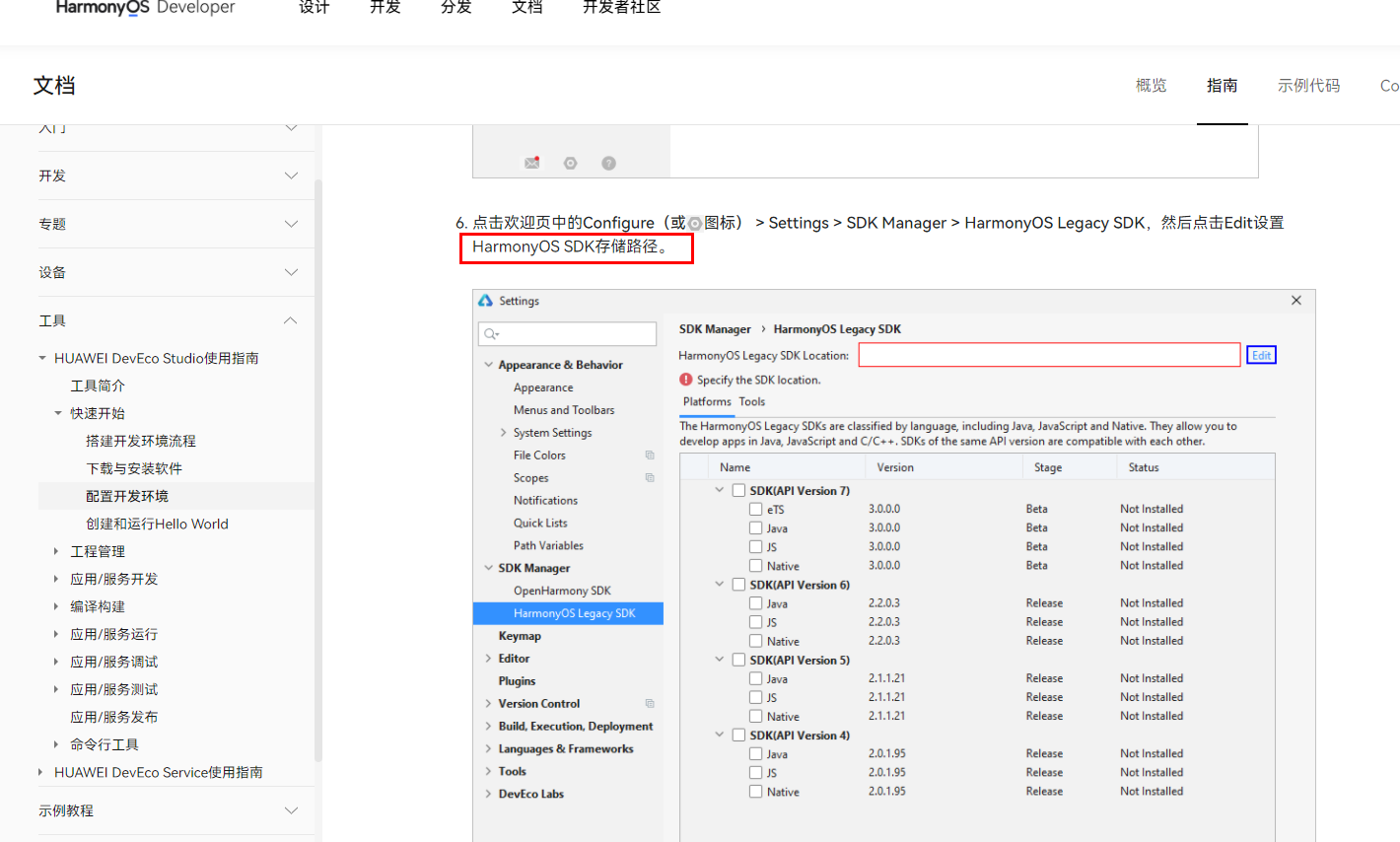Click the DevEco logo in Settings title bar
Viewport: 1400px width, 842px height.
click(x=485, y=301)
